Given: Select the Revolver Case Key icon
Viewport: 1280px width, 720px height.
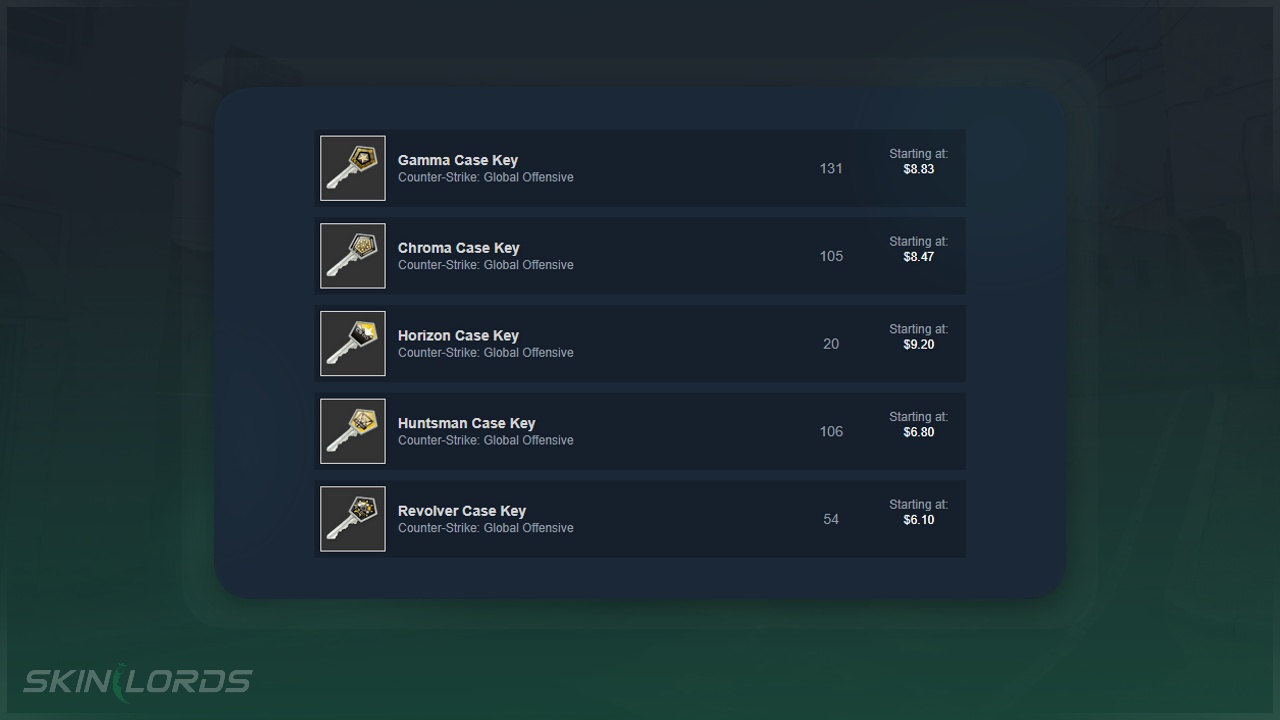Looking at the screenshot, I should [x=353, y=519].
